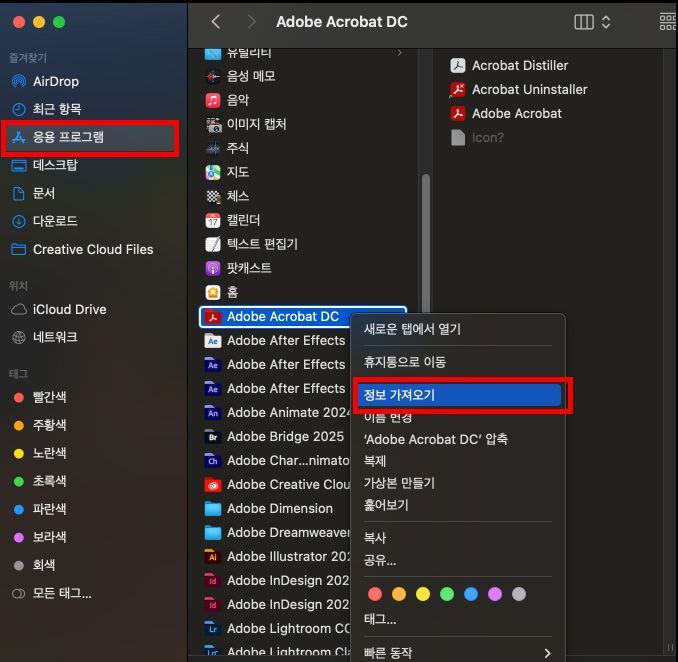Click 태그... in the context menu
Image resolution: width=678 pixels, height=662 pixels.
pos(380,619)
